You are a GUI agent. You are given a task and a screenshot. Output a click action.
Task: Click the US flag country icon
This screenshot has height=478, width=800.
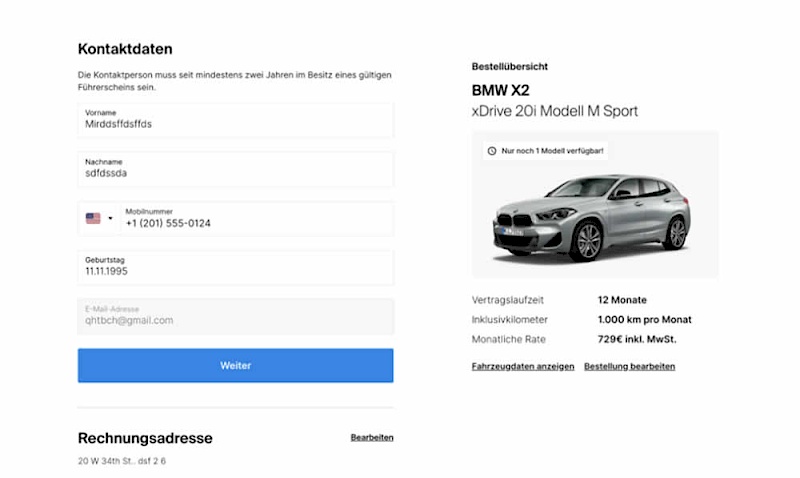pos(93,218)
